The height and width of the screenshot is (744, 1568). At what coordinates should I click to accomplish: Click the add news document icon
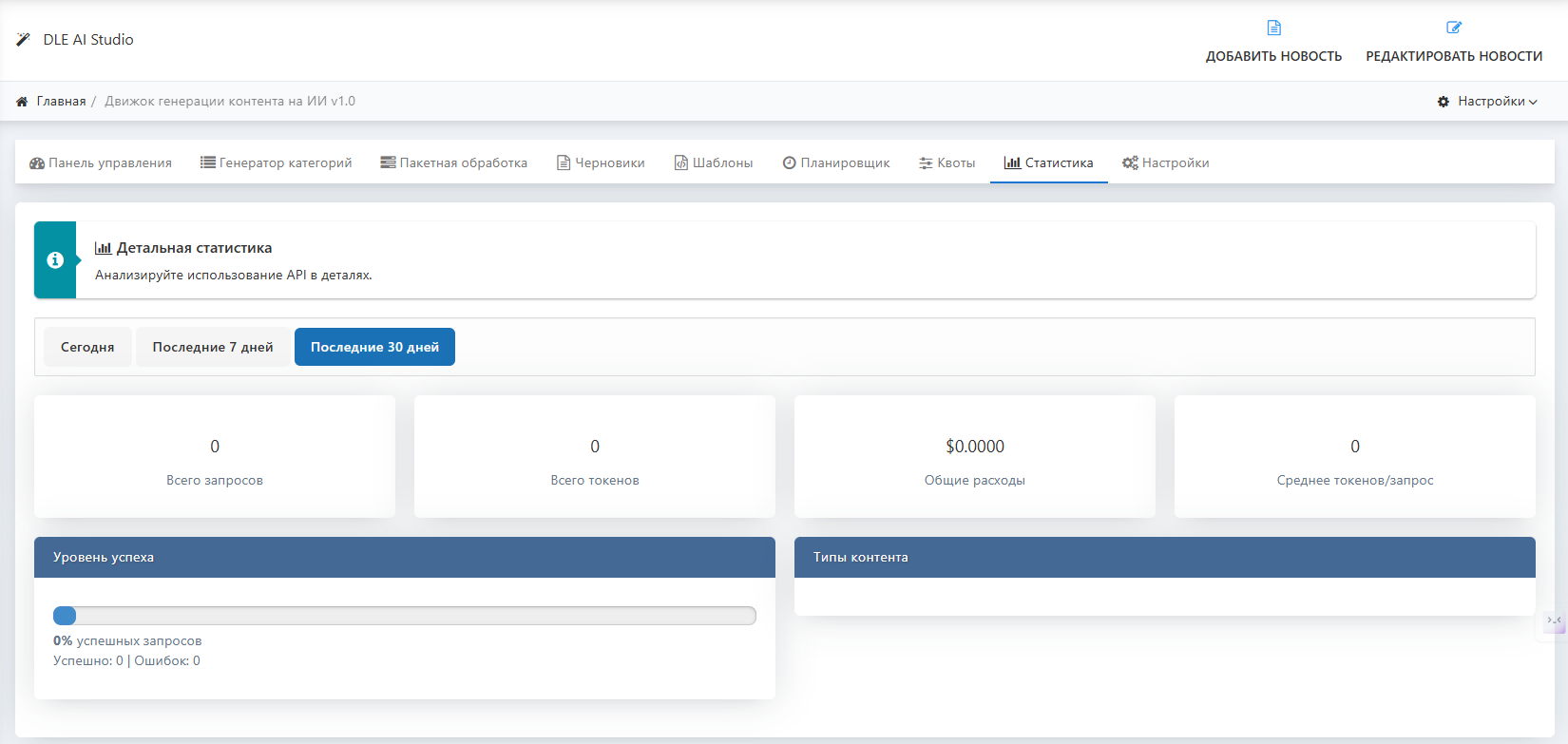(x=1273, y=28)
